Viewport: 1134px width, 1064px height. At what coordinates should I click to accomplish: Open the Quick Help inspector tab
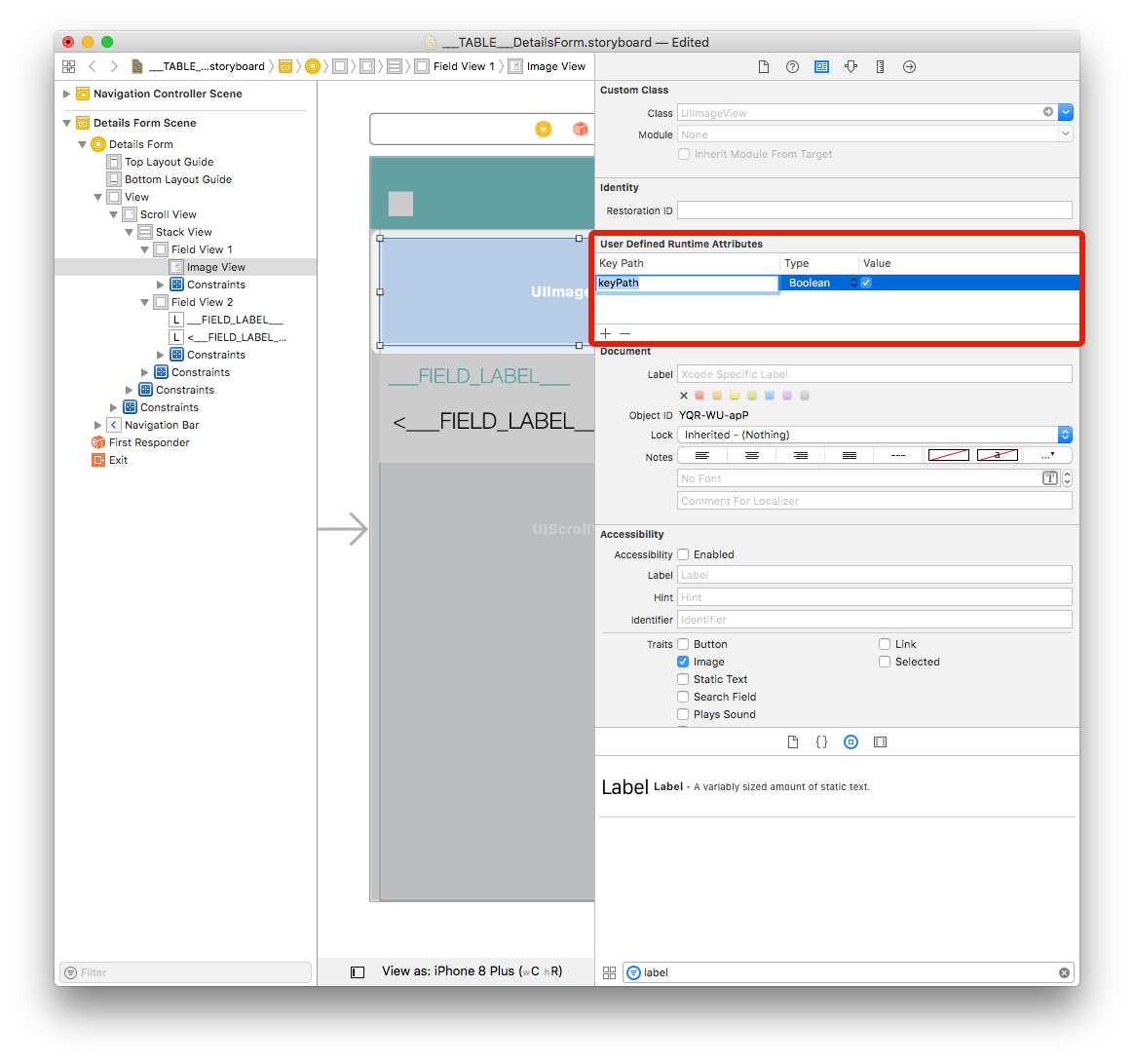(793, 66)
